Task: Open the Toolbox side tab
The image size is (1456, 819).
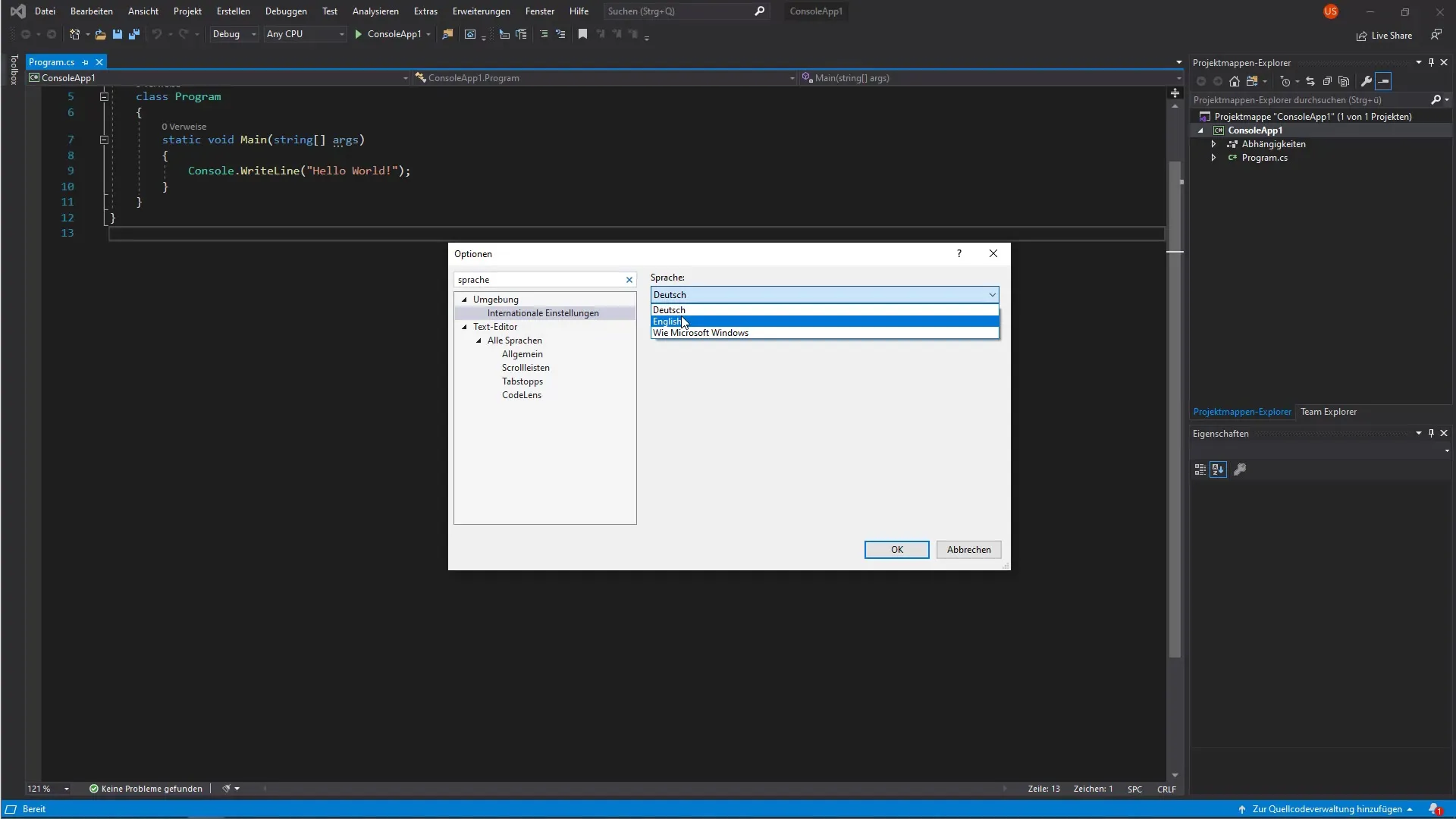Action: point(14,70)
